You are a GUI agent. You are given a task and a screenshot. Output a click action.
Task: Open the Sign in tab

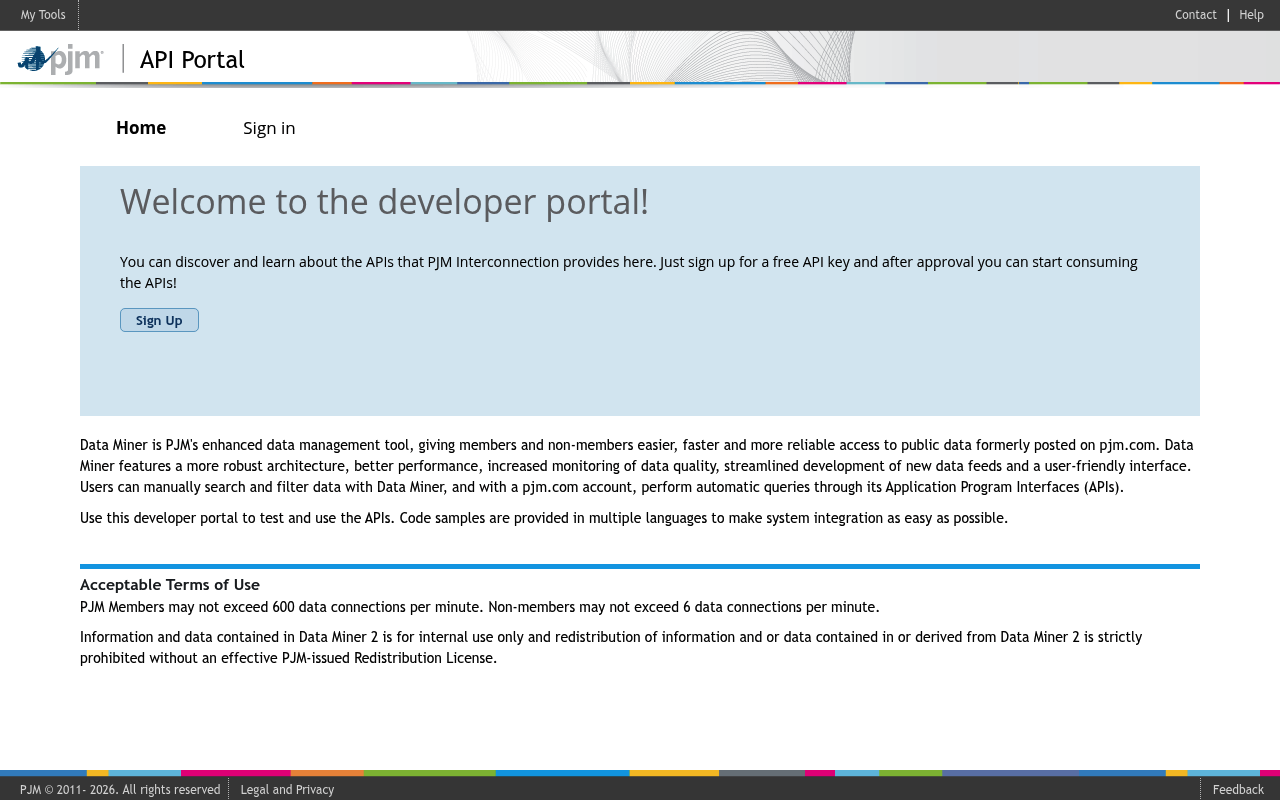pos(269,128)
